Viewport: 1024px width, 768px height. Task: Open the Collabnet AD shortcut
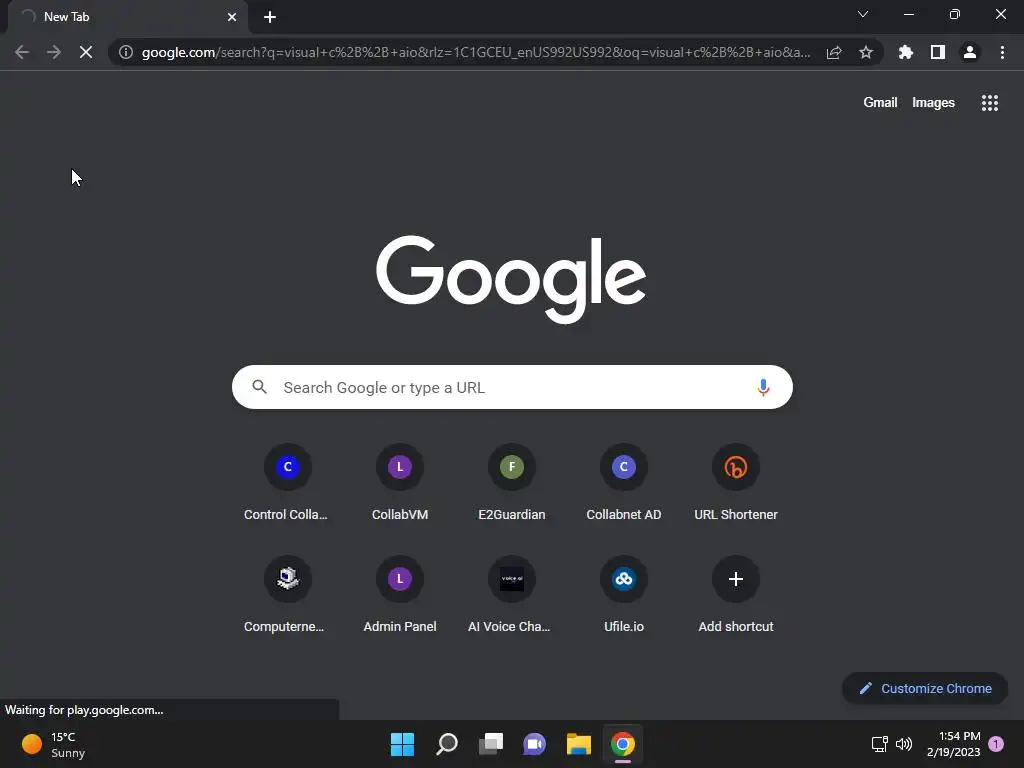624,483
